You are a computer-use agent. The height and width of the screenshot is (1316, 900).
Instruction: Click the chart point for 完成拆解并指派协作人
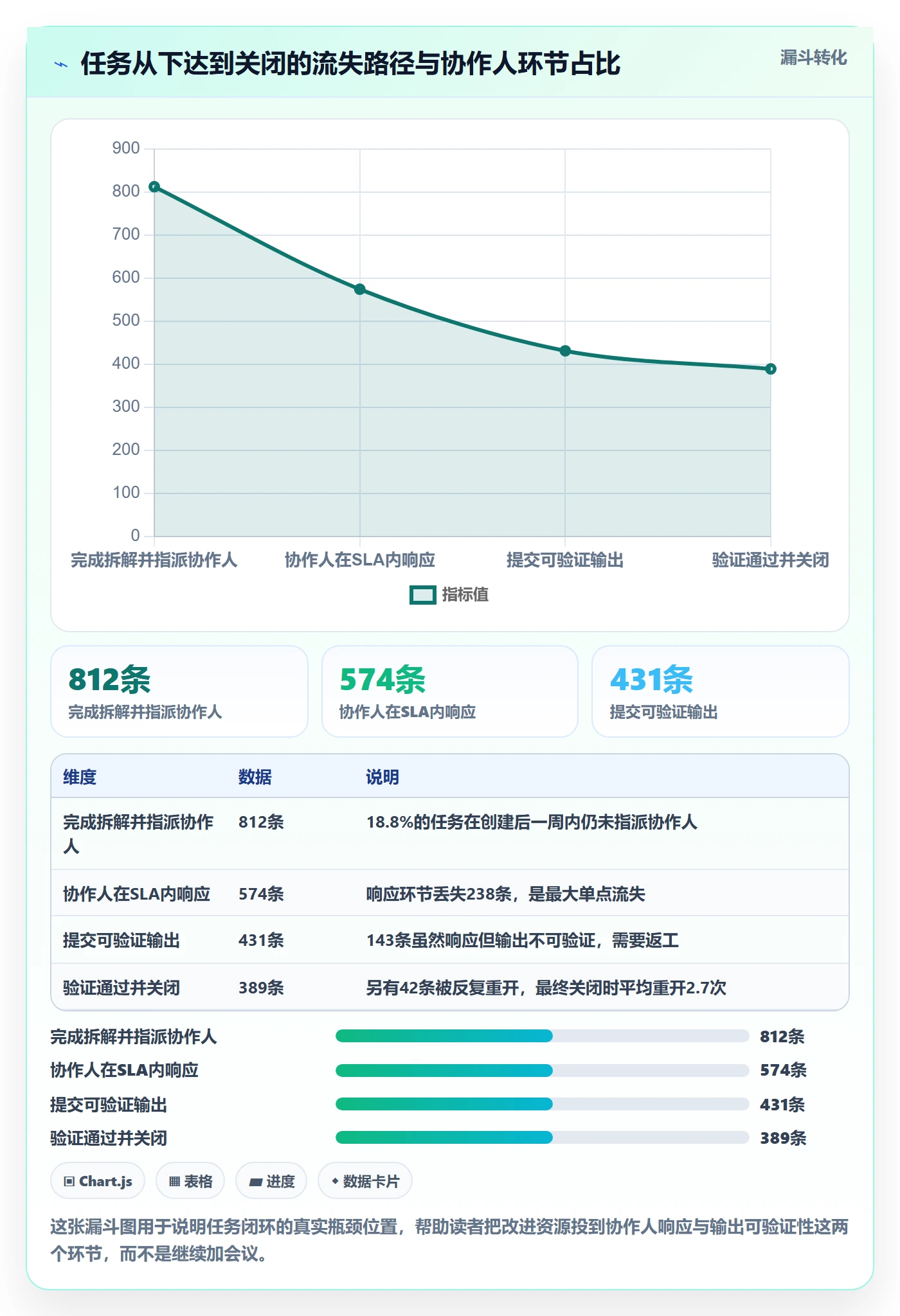[x=154, y=187]
